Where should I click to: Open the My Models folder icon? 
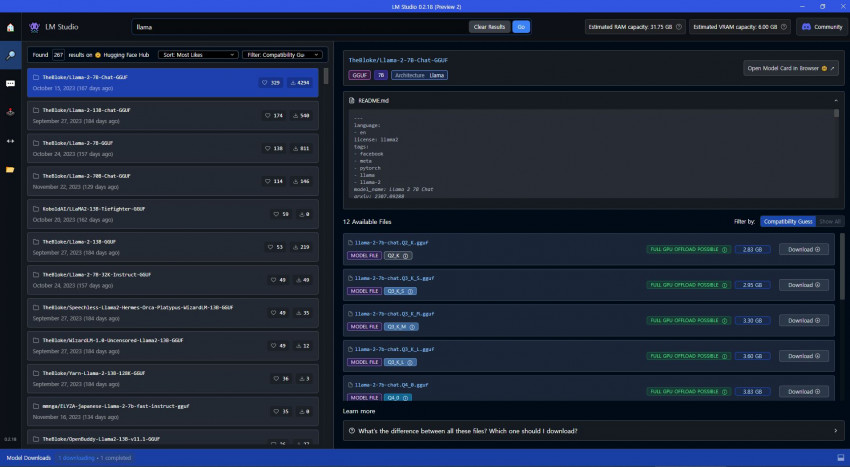10,169
